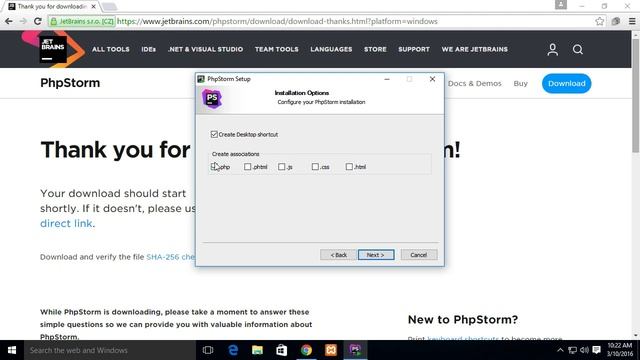640x360 pixels.
Task: Click JetBrains s.r.o. security certificate badge
Action: pyautogui.click(x=82, y=21)
